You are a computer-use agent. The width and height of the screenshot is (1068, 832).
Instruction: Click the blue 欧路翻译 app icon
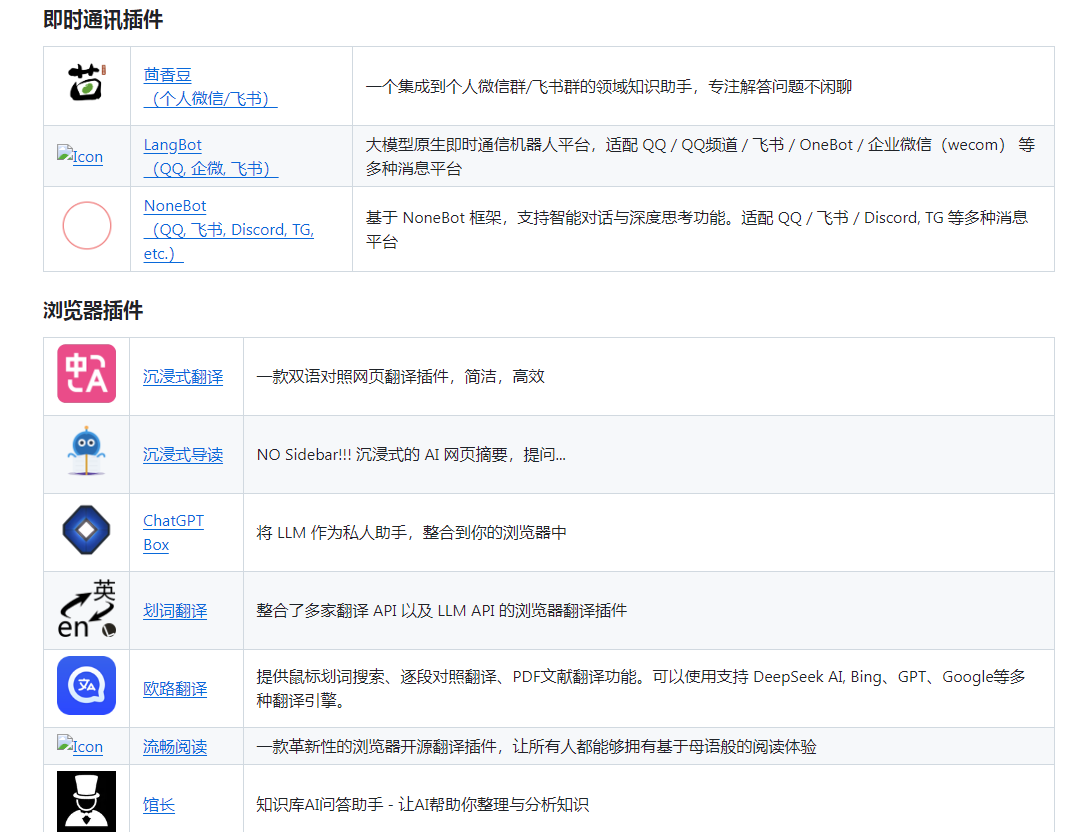(87, 686)
